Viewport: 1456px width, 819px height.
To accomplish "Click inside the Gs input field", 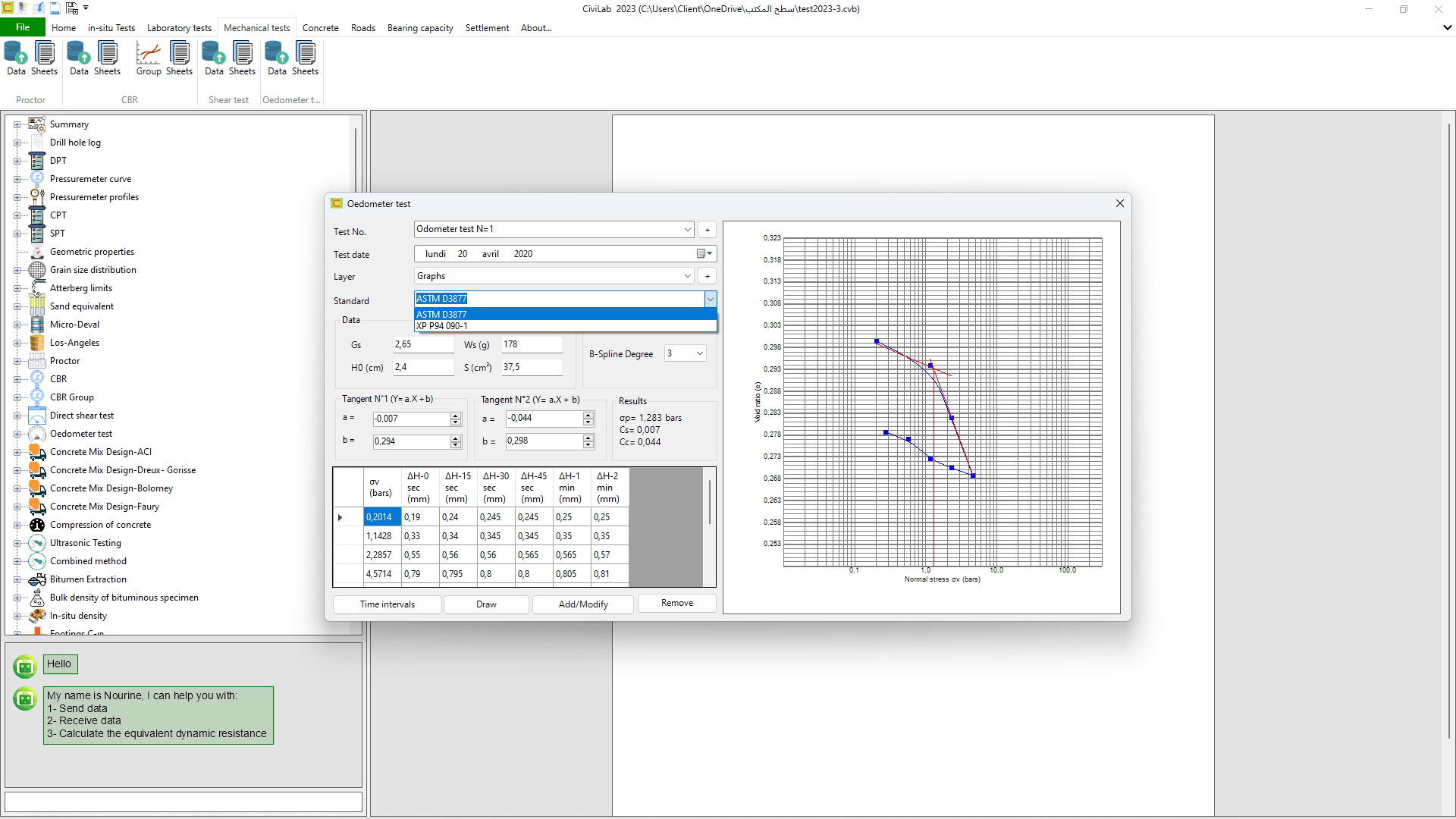I will (x=422, y=344).
